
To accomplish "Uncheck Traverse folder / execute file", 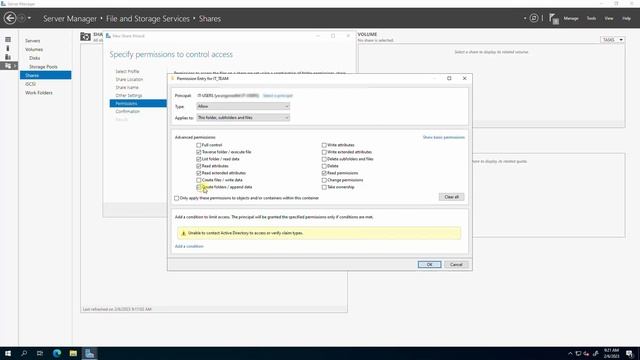I will pos(199,152).
